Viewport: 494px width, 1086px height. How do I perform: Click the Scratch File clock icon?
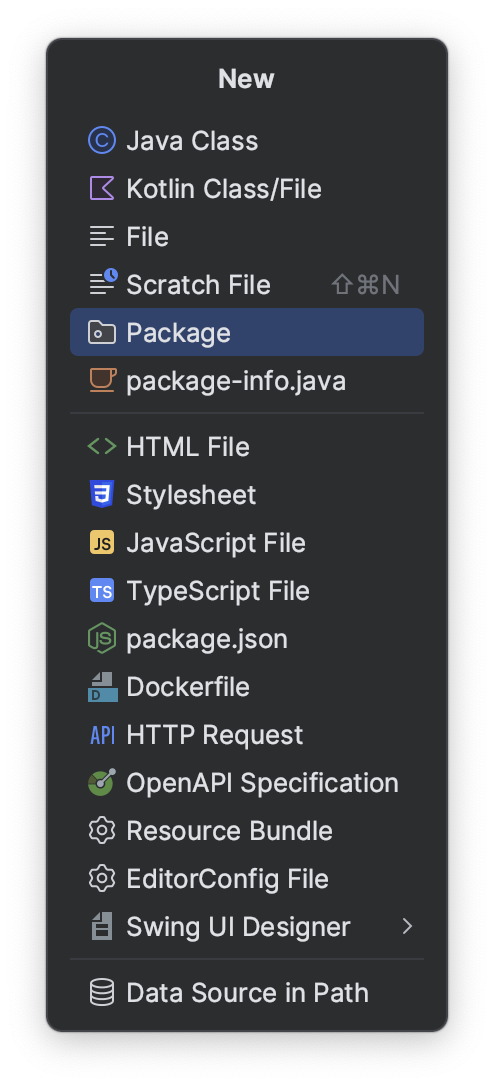[x=103, y=283]
